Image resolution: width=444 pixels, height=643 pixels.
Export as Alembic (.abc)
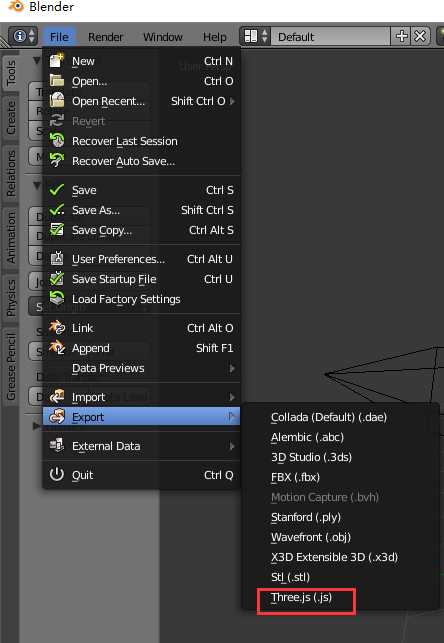click(307, 437)
